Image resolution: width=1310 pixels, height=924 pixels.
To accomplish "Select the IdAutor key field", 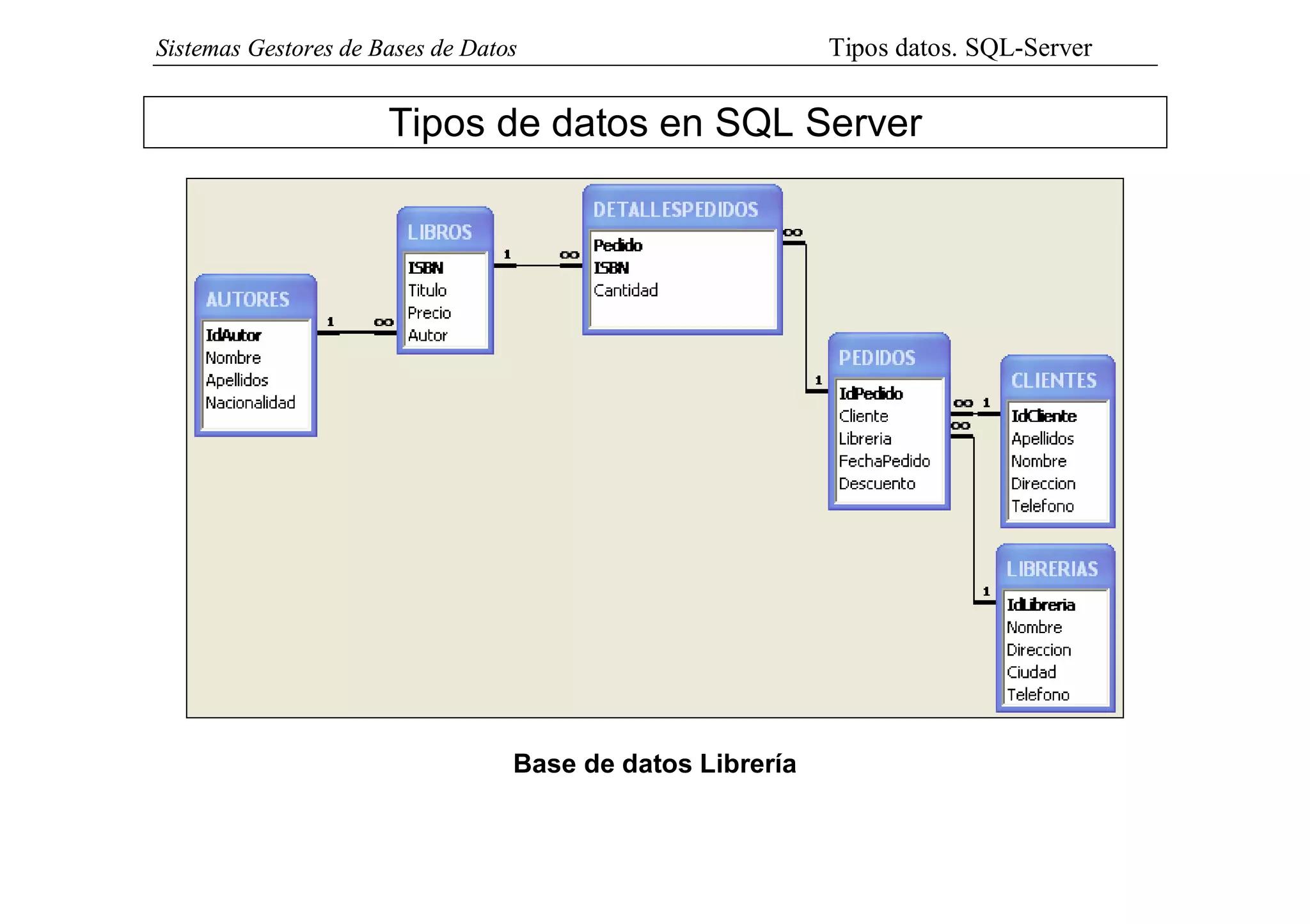I will click(233, 335).
